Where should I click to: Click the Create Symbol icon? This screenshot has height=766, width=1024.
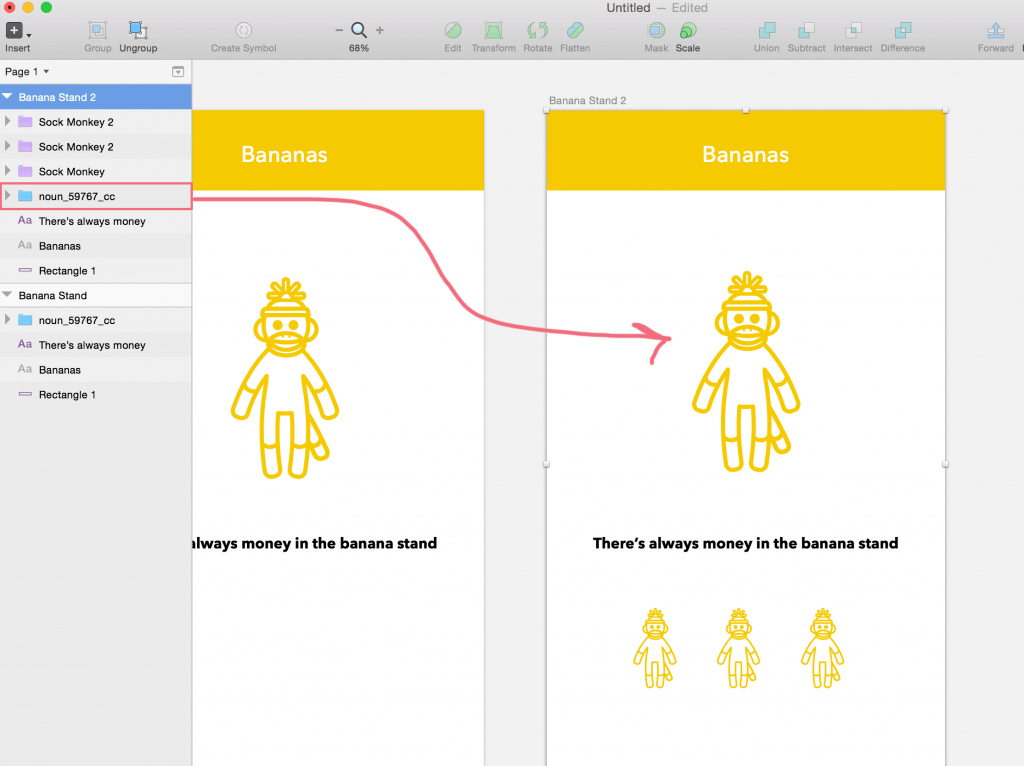pyautogui.click(x=244, y=31)
